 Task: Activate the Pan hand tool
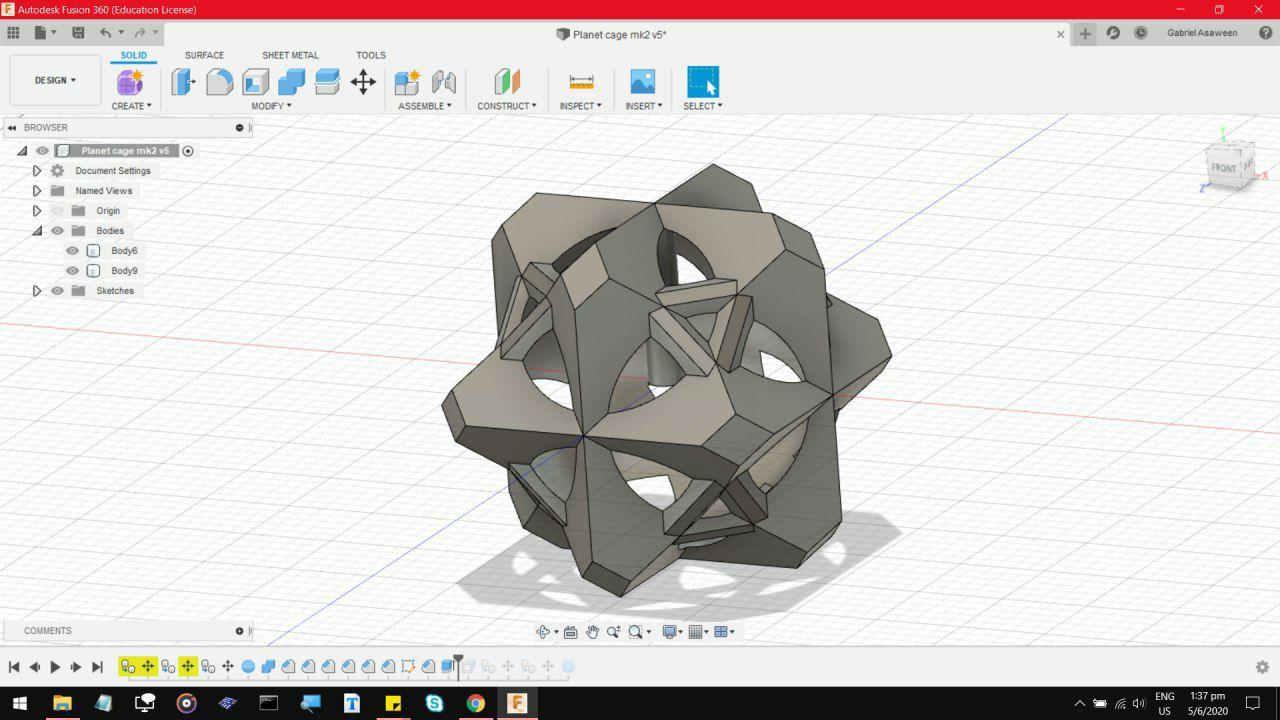pyautogui.click(x=592, y=632)
